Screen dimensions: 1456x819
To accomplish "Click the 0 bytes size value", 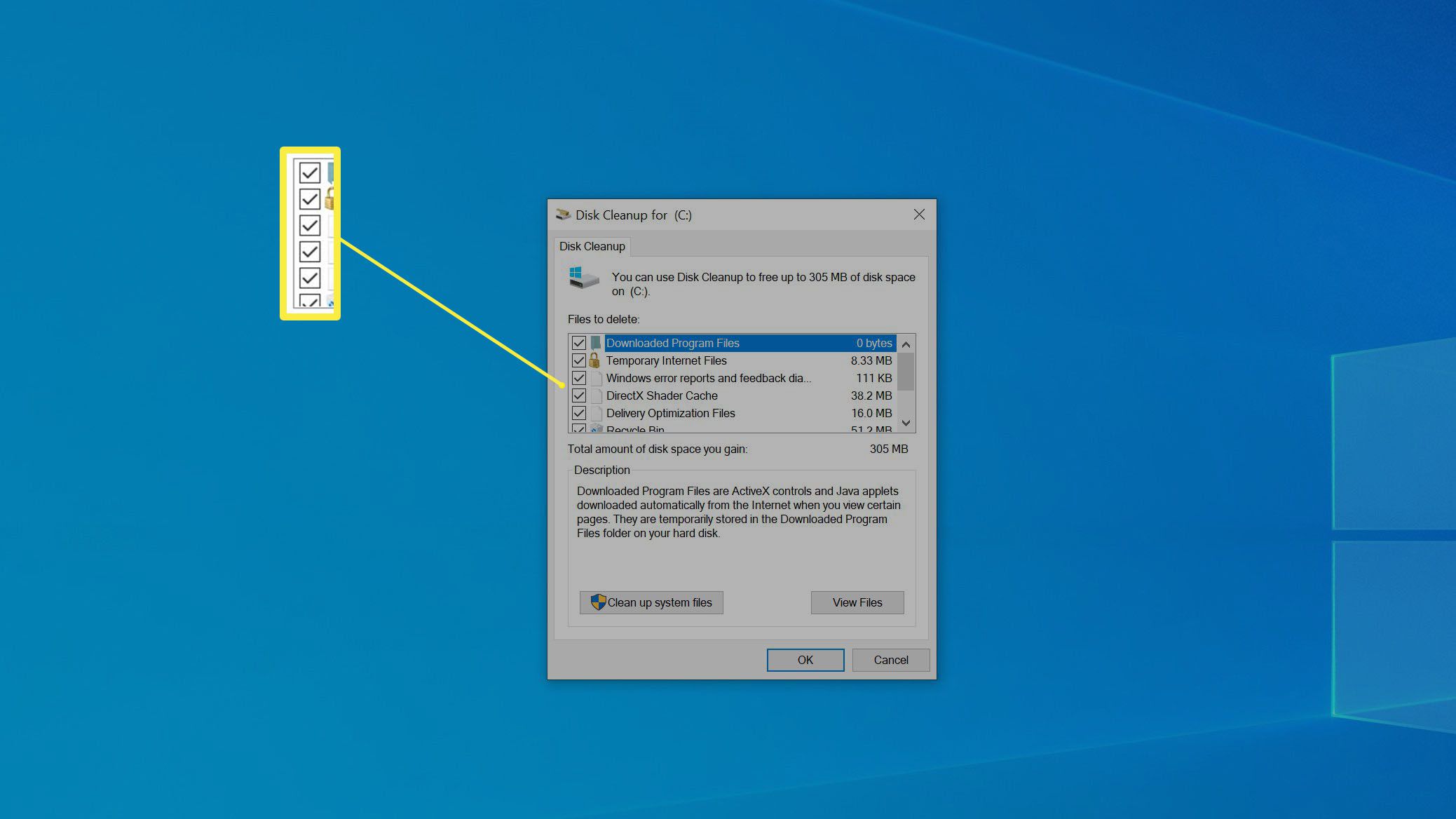I will (874, 343).
